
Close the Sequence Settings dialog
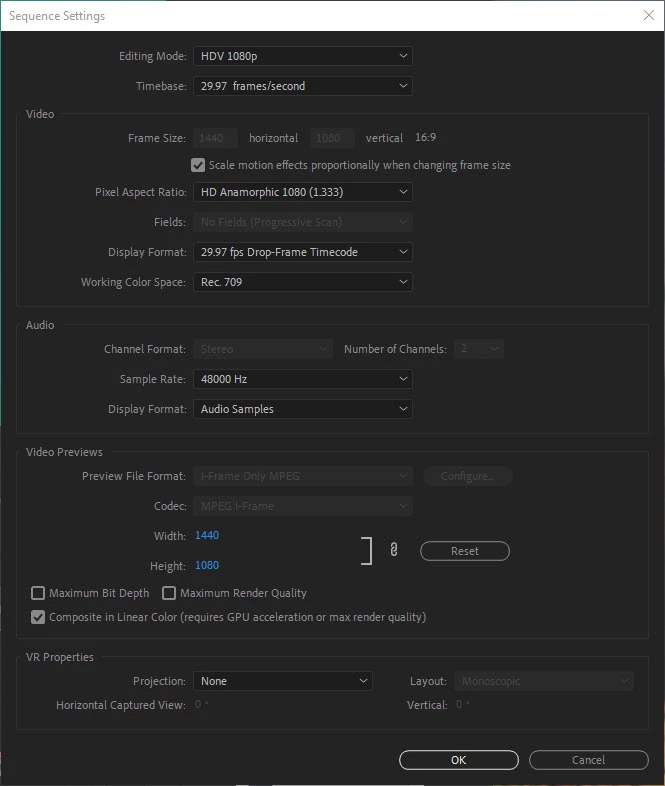coord(648,16)
